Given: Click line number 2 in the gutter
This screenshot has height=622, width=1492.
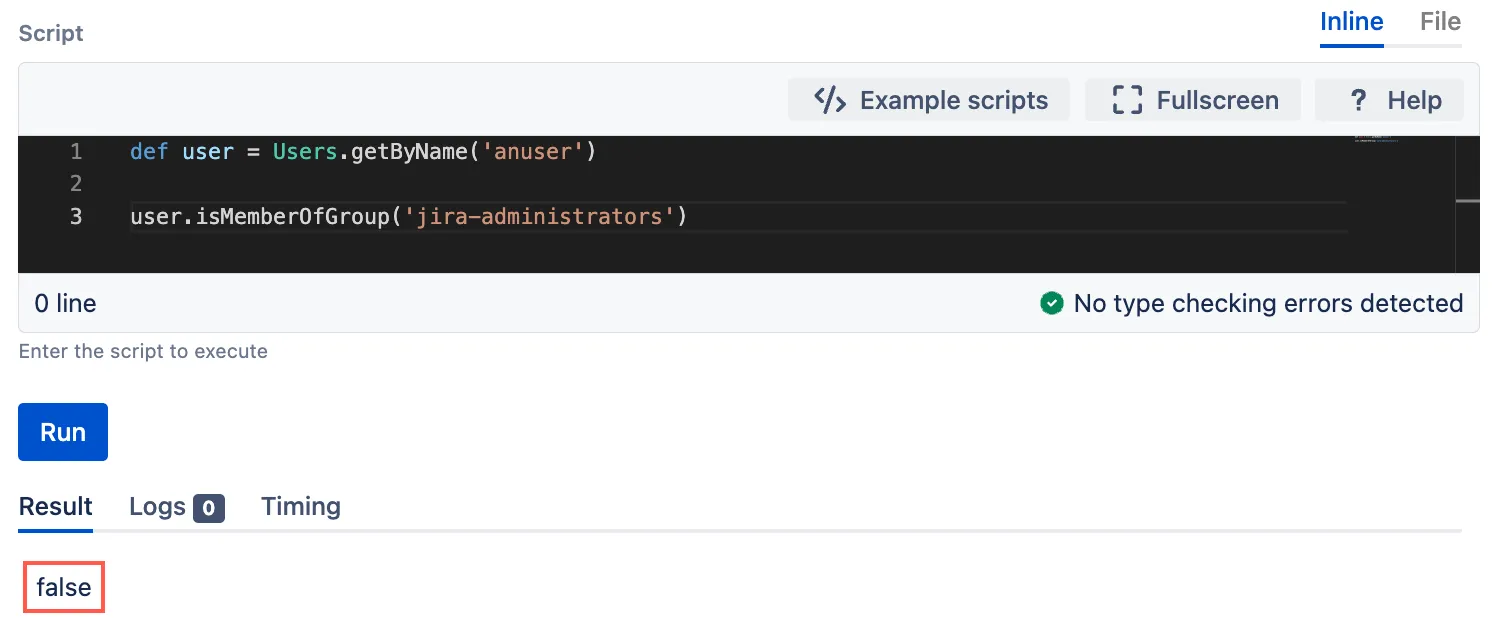Looking at the screenshot, I should pos(76,184).
